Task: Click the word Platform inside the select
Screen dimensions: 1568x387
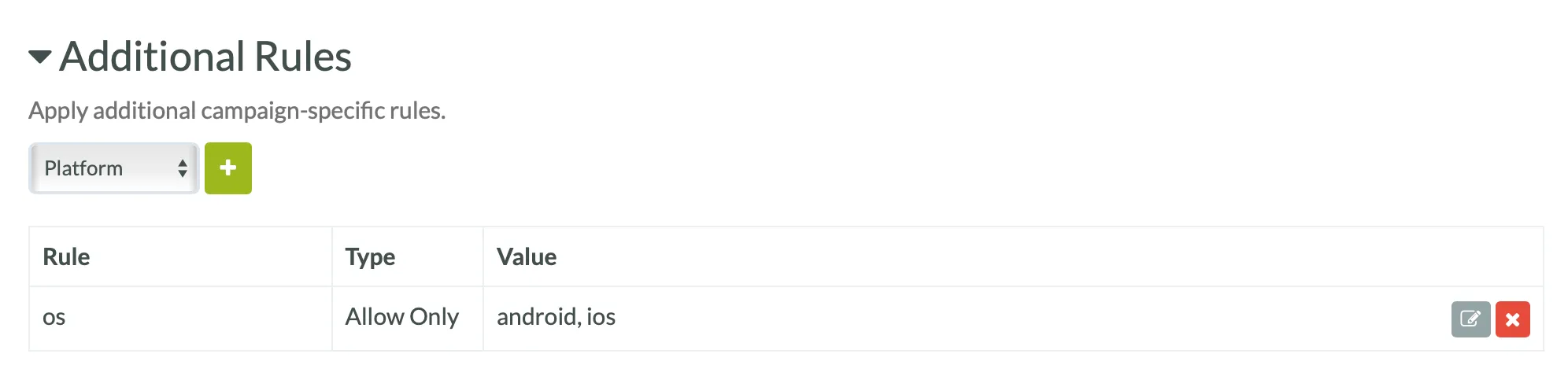Action: pyautogui.click(x=83, y=168)
